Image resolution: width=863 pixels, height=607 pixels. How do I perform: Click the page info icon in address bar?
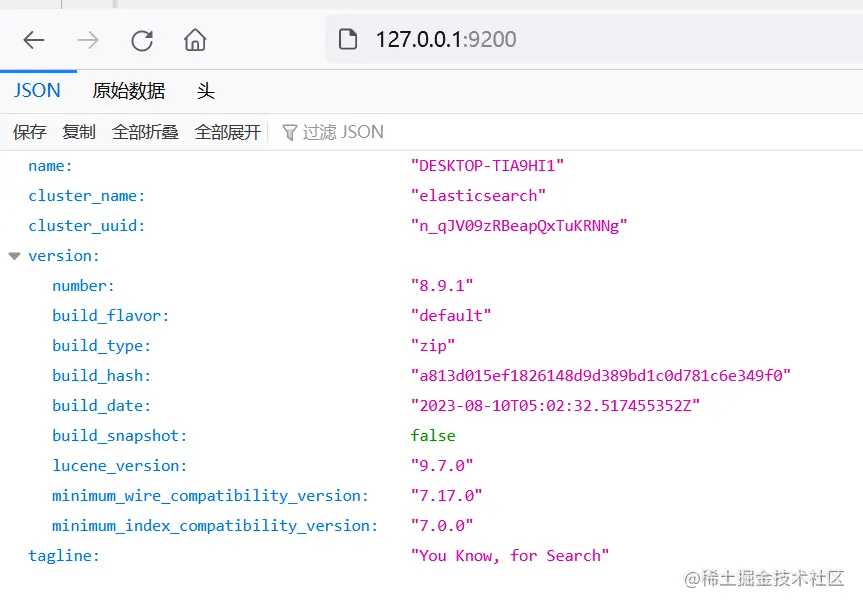pyautogui.click(x=347, y=40)
